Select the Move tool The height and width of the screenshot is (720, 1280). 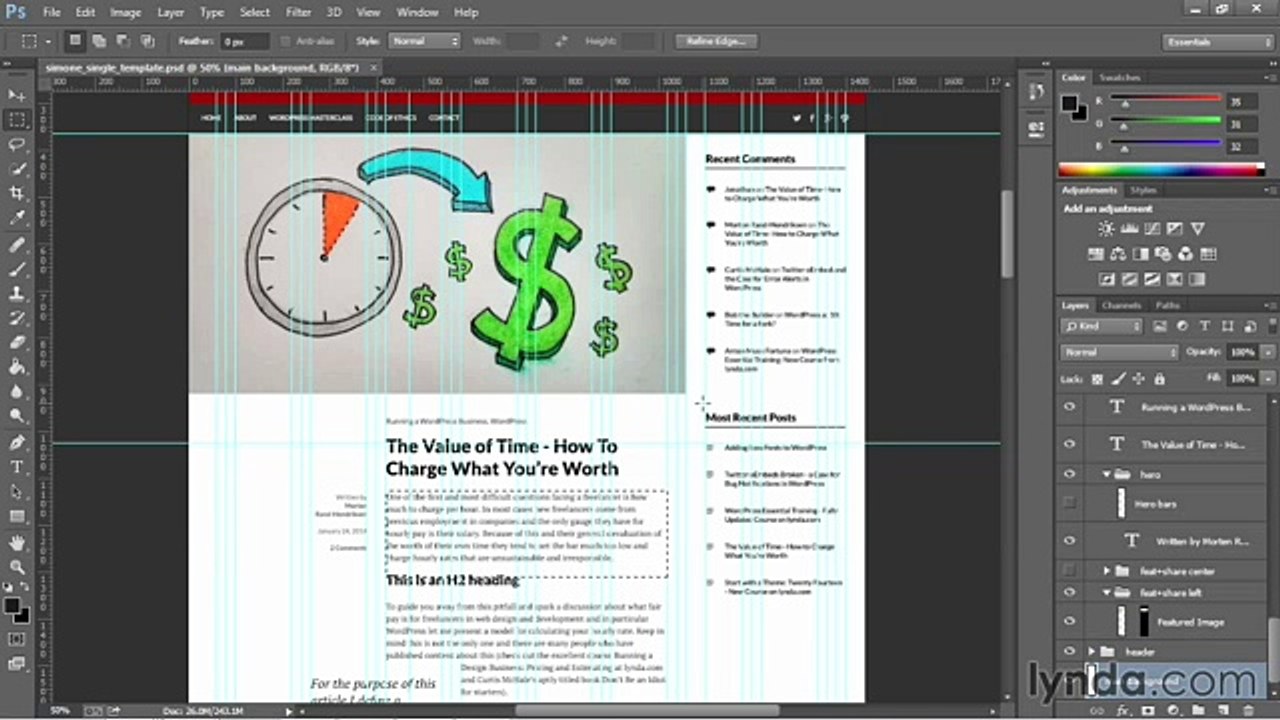pyautogui.click(x=17, y=95)
